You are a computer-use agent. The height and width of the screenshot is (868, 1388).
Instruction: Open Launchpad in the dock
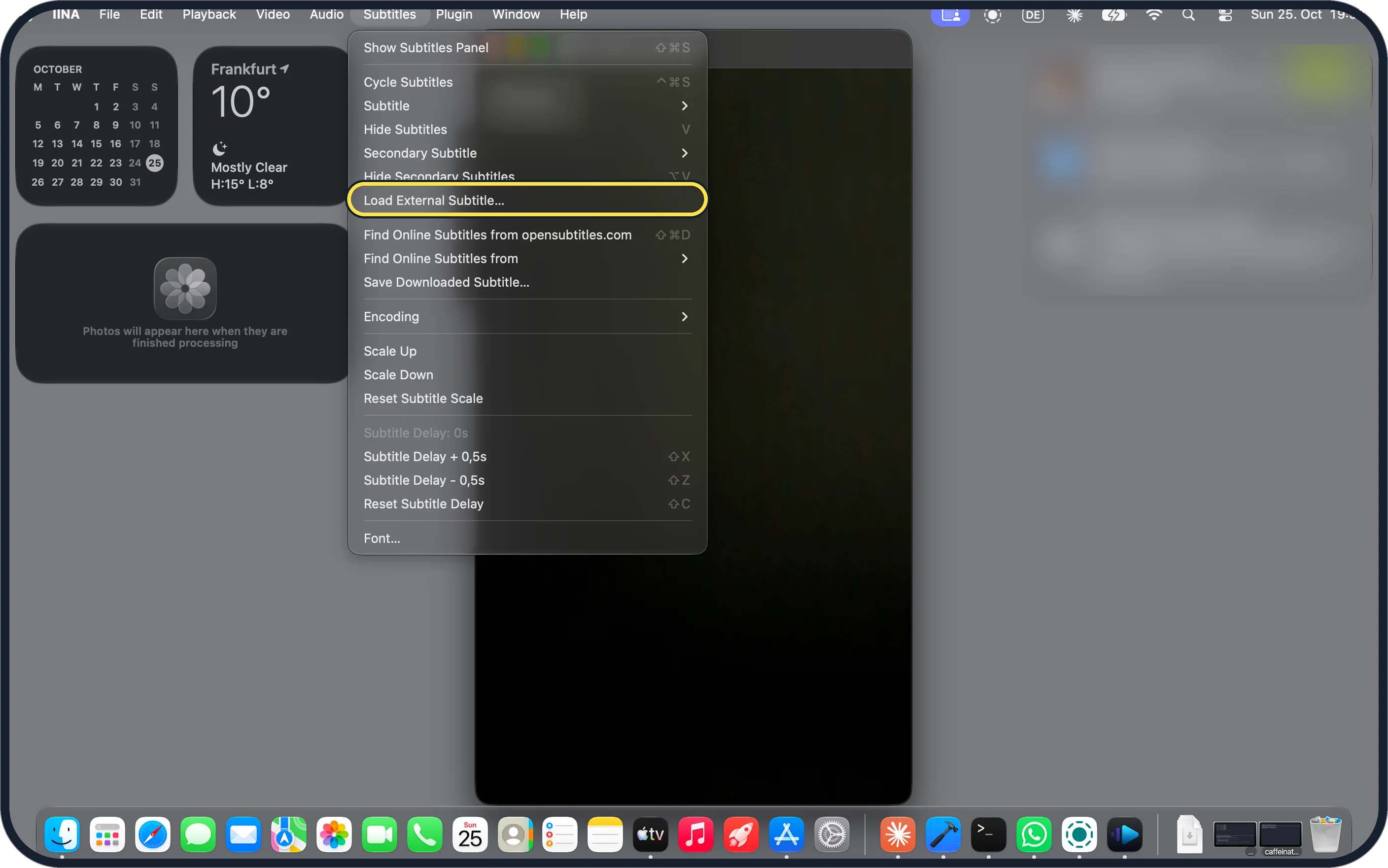click(x=107, y=834)
